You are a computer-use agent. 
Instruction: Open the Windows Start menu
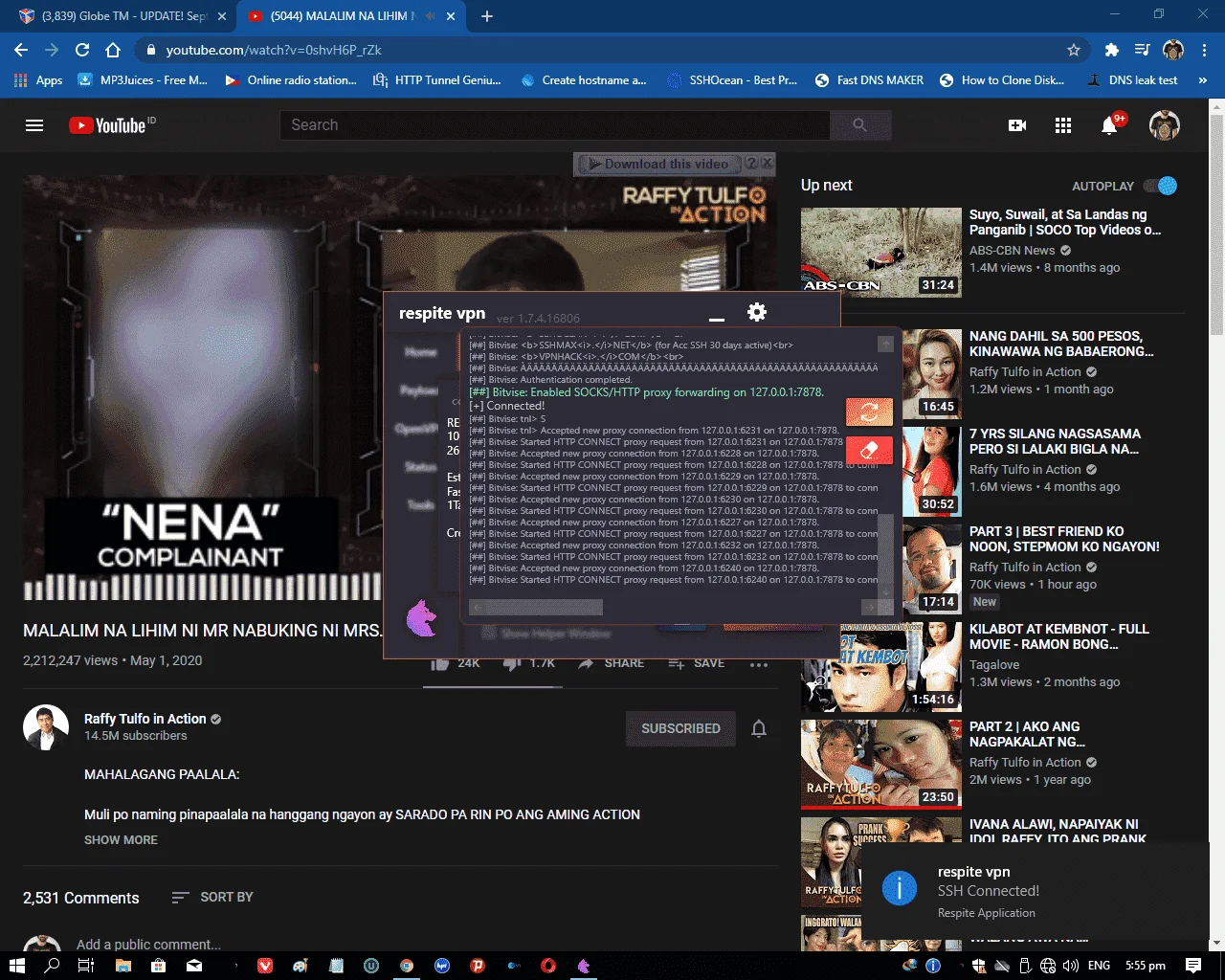(16, 966)
